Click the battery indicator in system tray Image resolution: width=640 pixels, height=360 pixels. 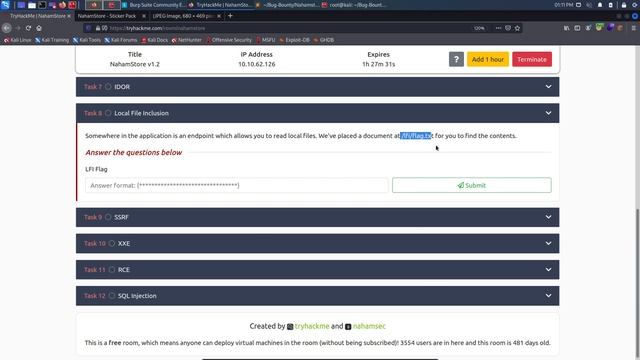point(611,5)
